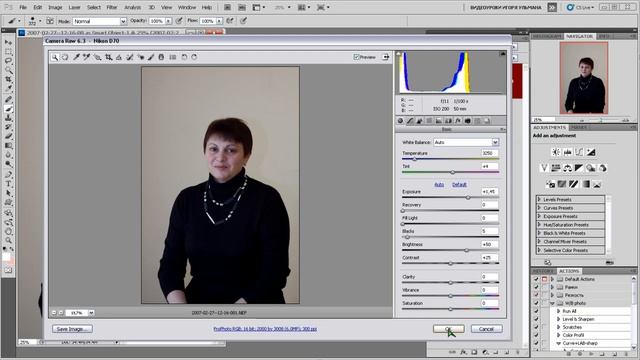Rotate image counterclockwise in Camera Raw
The height and width of the screenshot is (360, 640).
click(184, 58)
